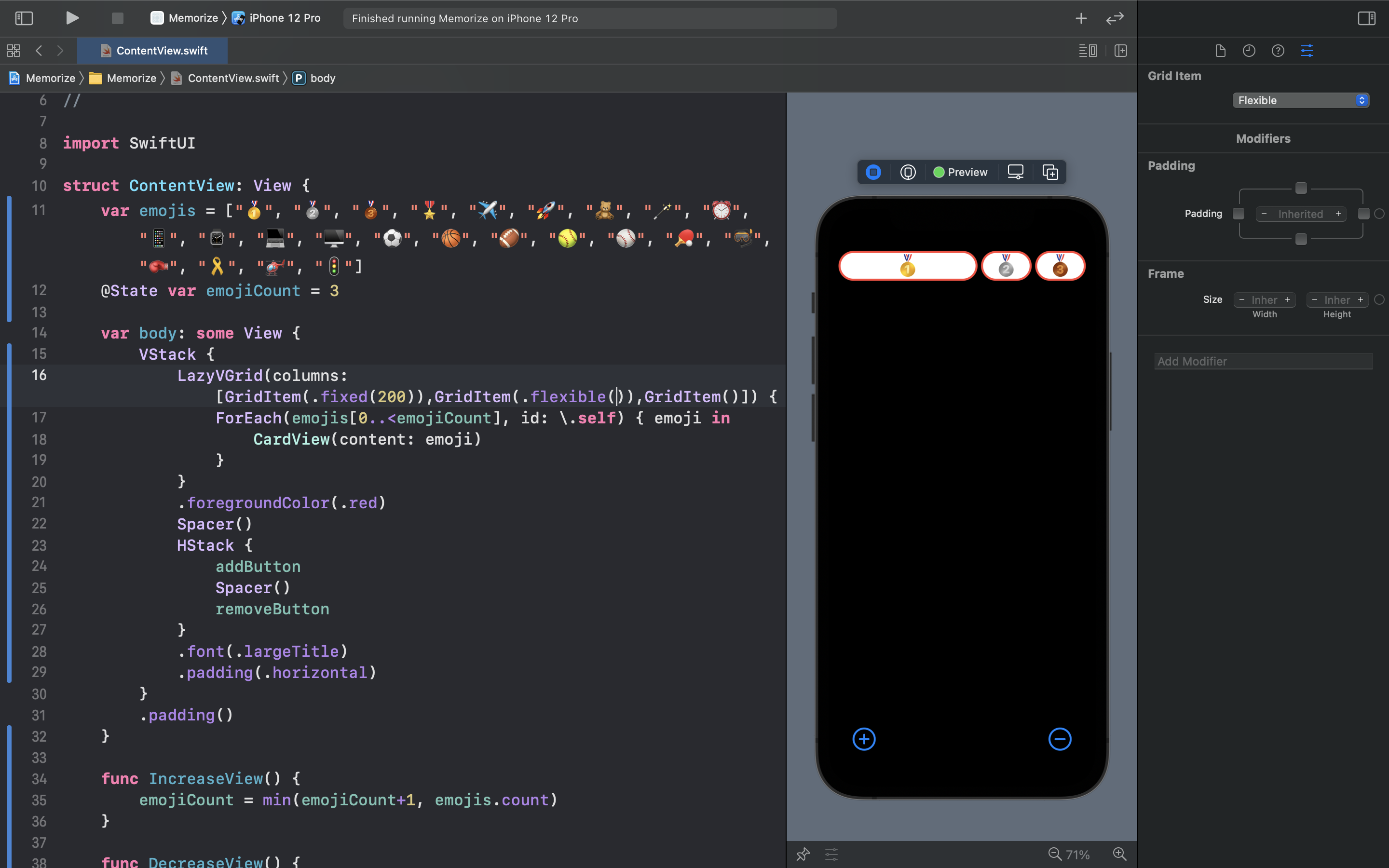Enable the leading padding checkbox

[x=1239, y=214]
